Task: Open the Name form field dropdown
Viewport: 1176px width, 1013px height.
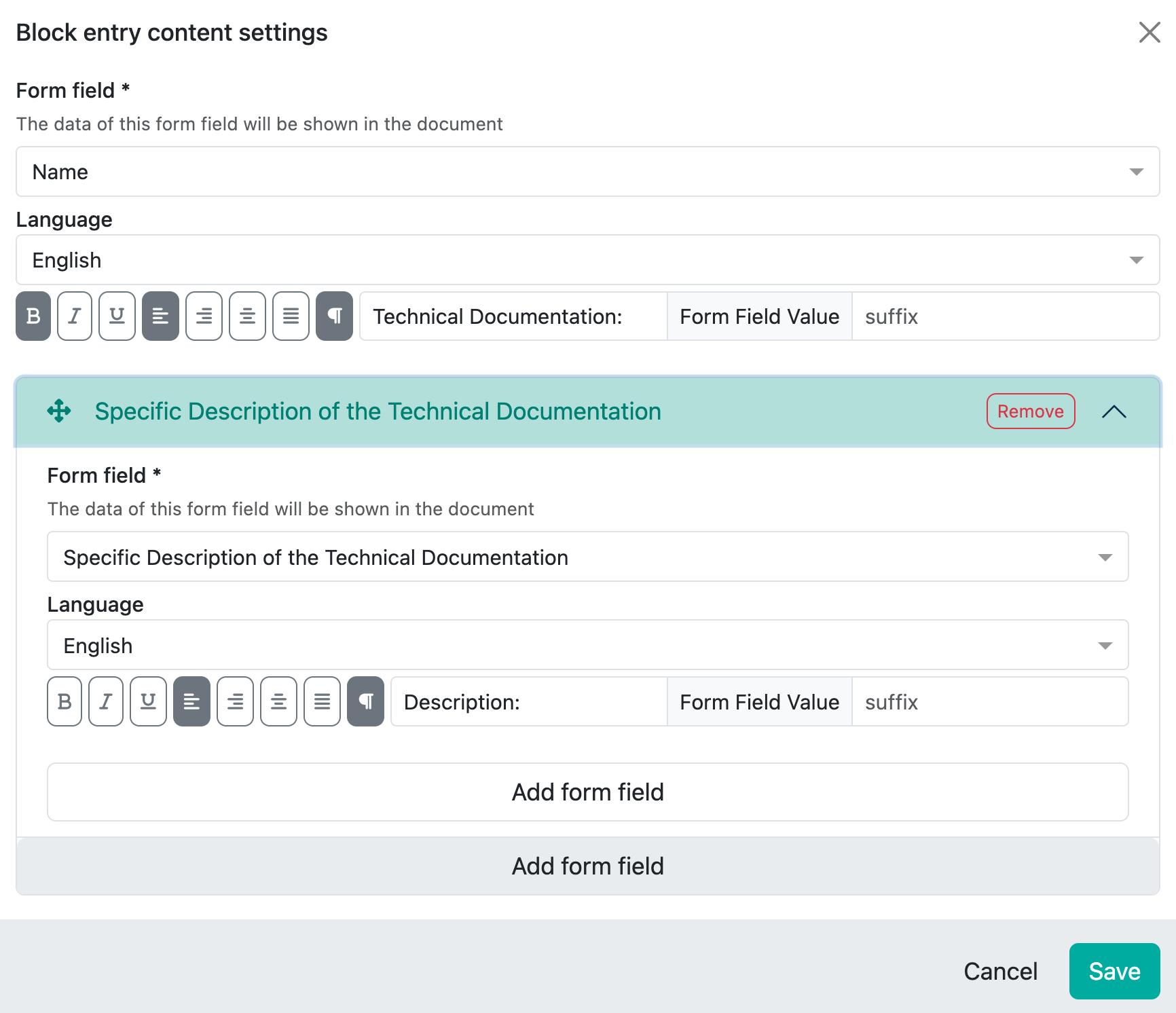Action: point(588,172)
